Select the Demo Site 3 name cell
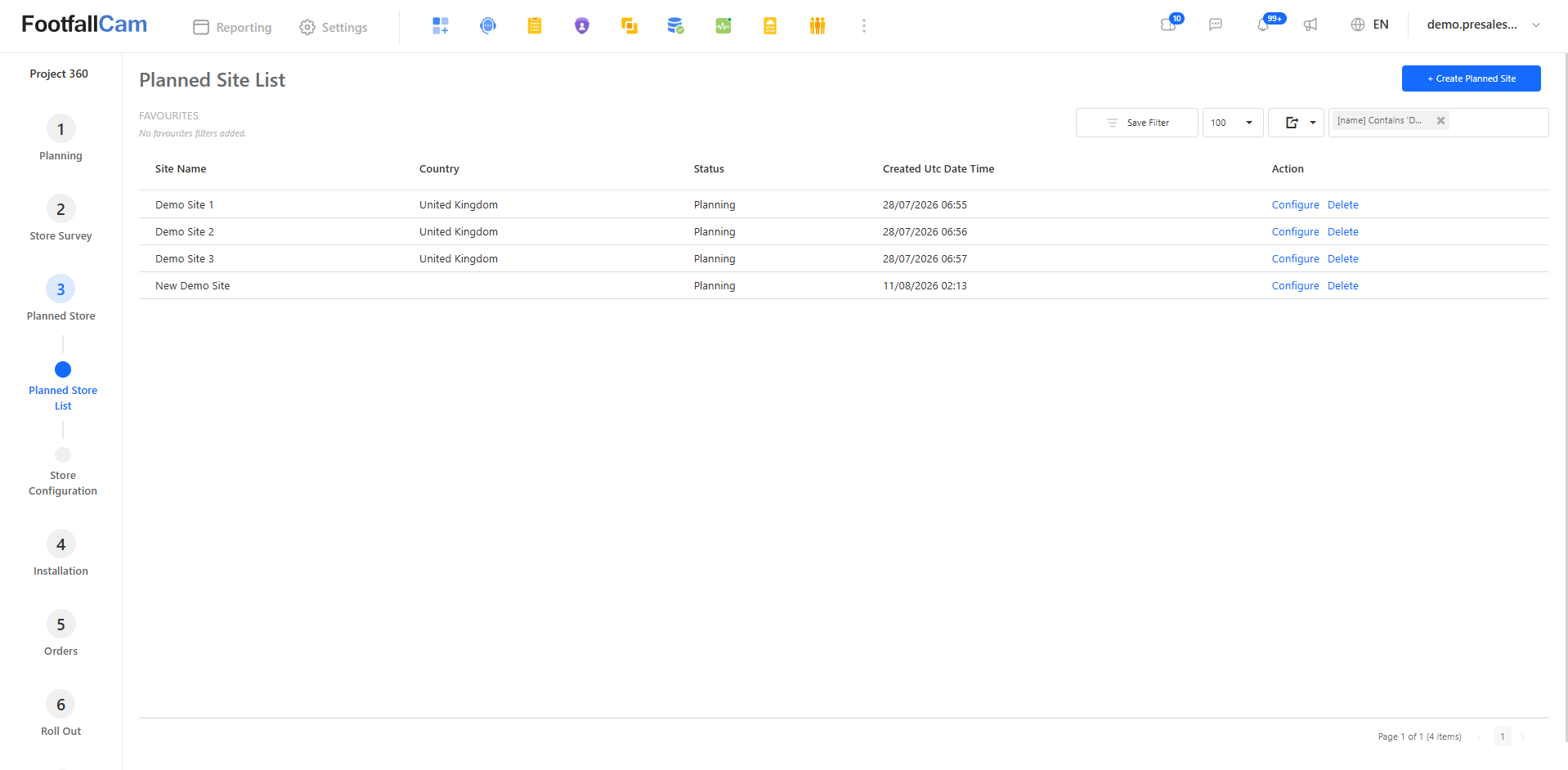 (184, 259)
